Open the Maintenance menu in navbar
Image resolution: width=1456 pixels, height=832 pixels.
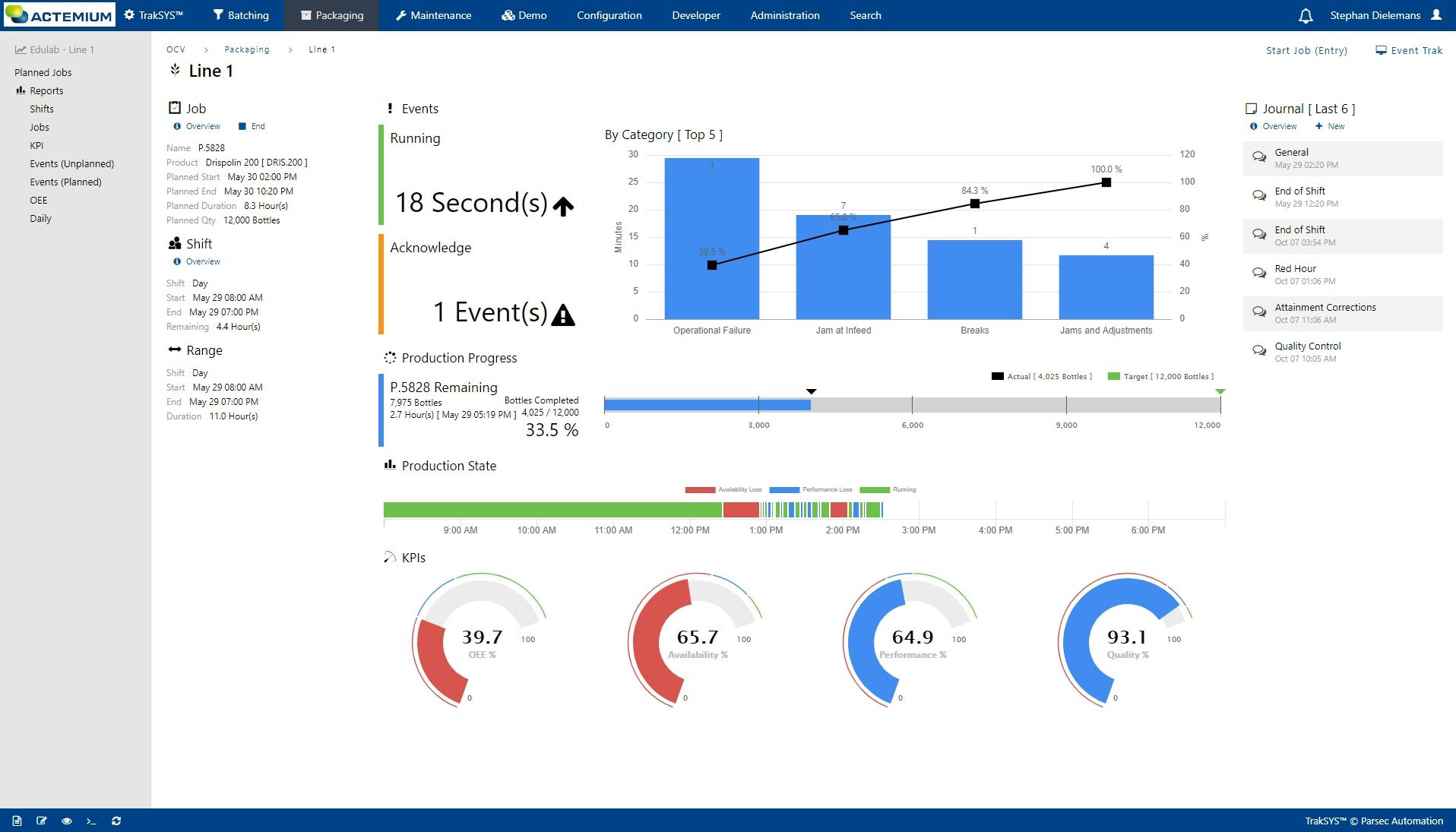[x=433, y=15]
